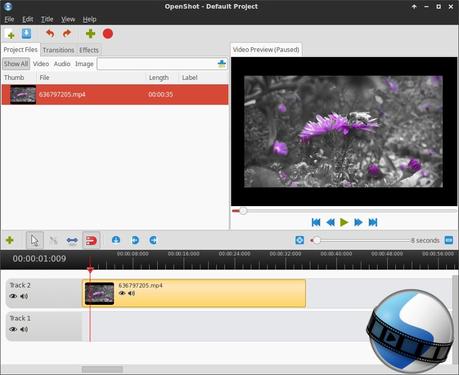Click the blue icon right of 8 seconds
This screenshot has width=459, height=375.
pyautogui.click(x=449, y=240)
